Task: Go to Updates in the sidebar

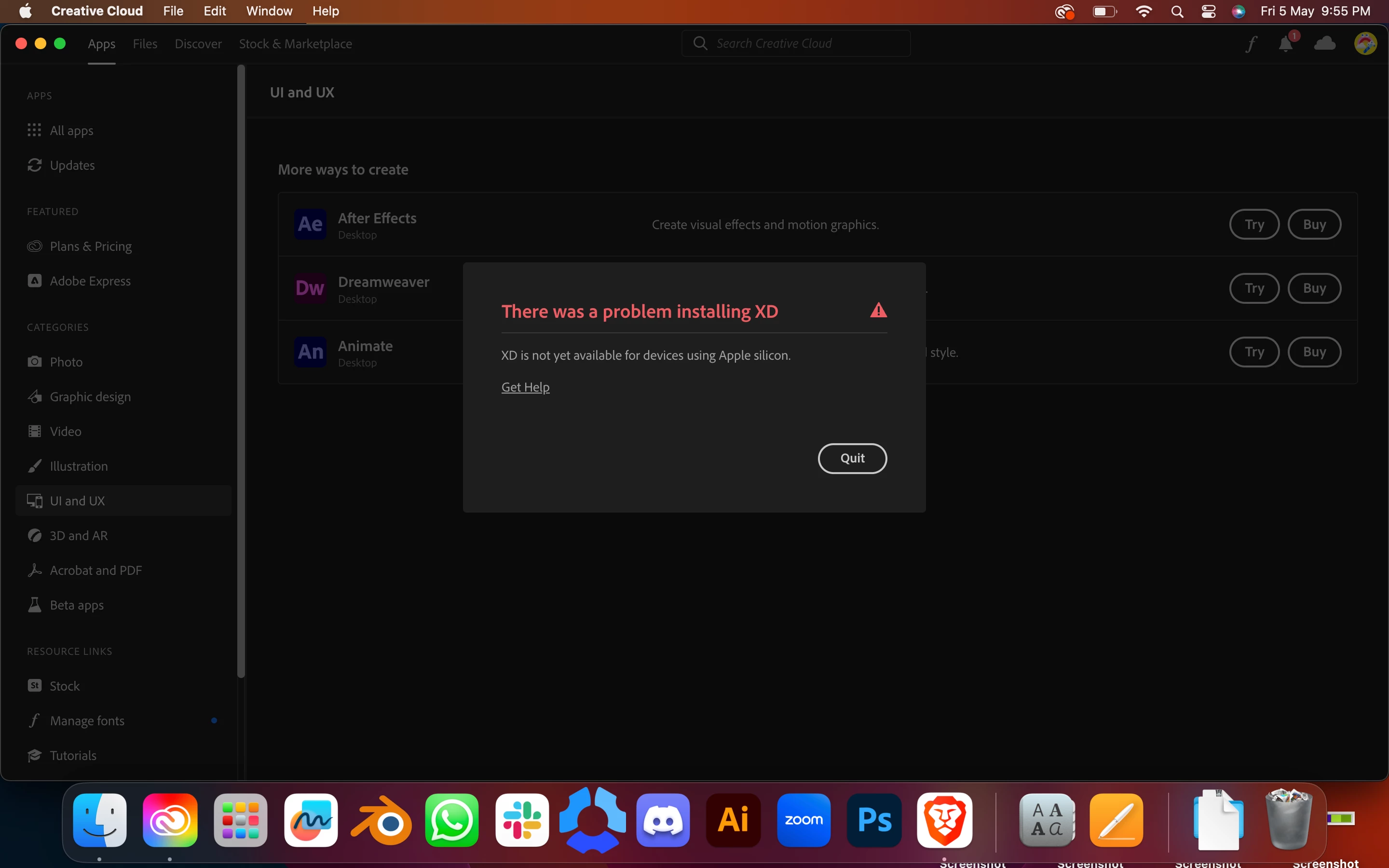Action: click(x=72, y=165)
